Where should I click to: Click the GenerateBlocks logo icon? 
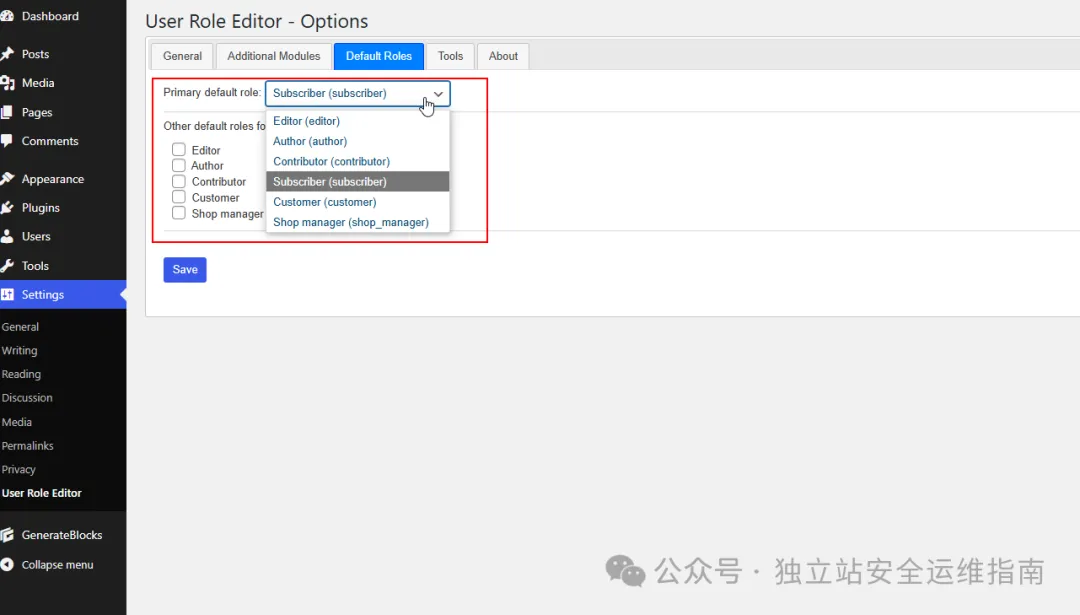[7, 535]
